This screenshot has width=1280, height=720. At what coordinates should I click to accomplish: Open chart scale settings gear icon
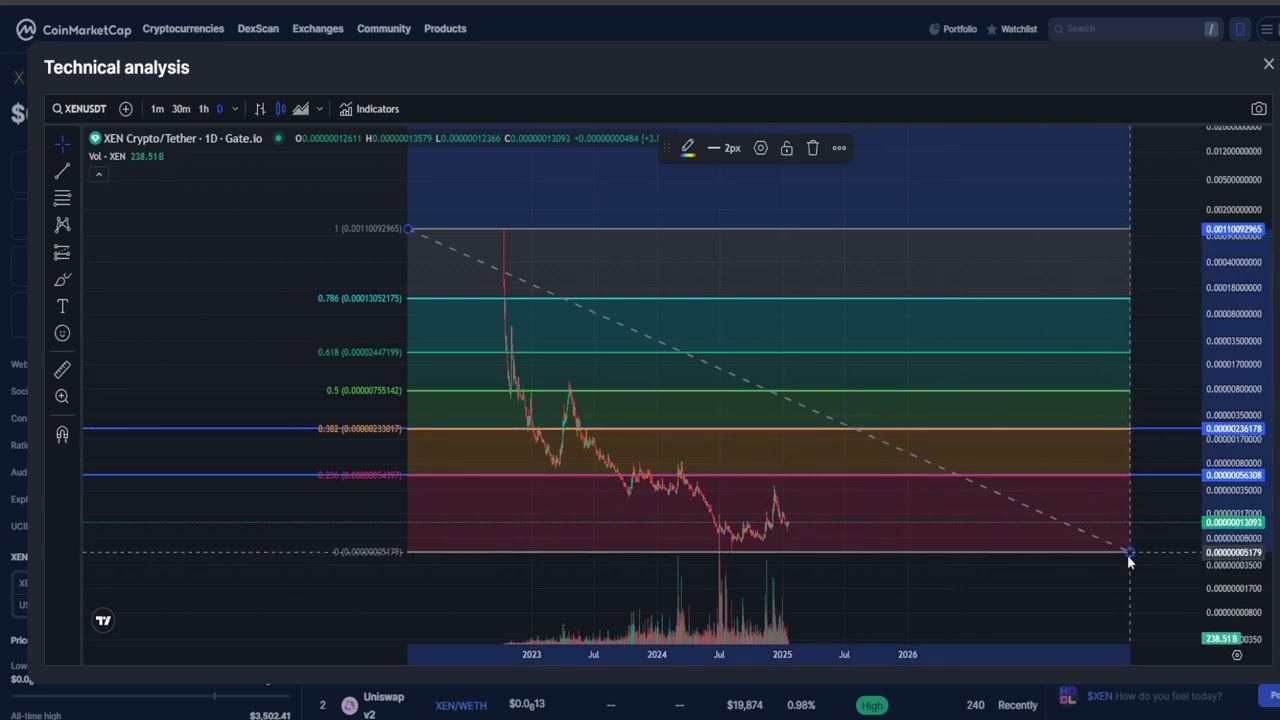1237,655
